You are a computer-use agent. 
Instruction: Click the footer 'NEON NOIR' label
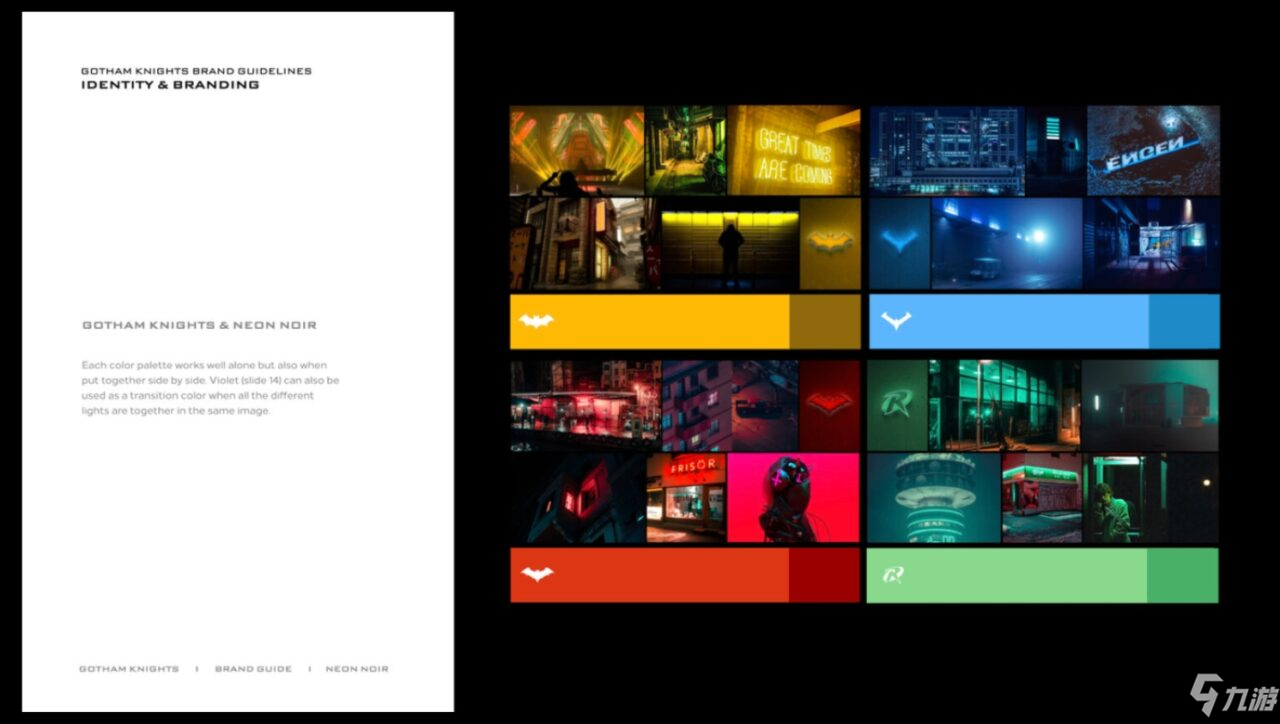(x=357, y=668)
